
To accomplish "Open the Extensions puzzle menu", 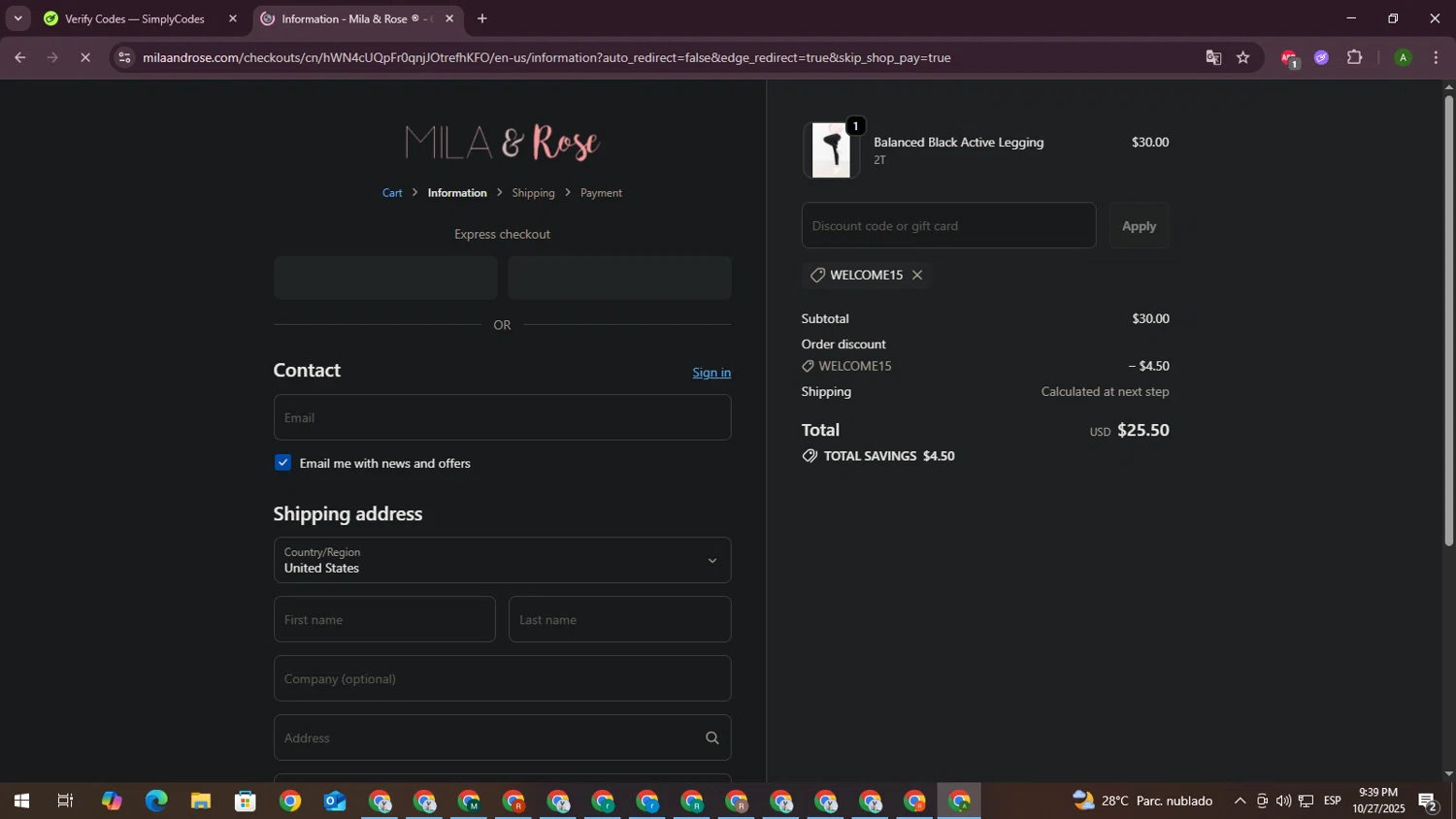I will click(1355, 57).
